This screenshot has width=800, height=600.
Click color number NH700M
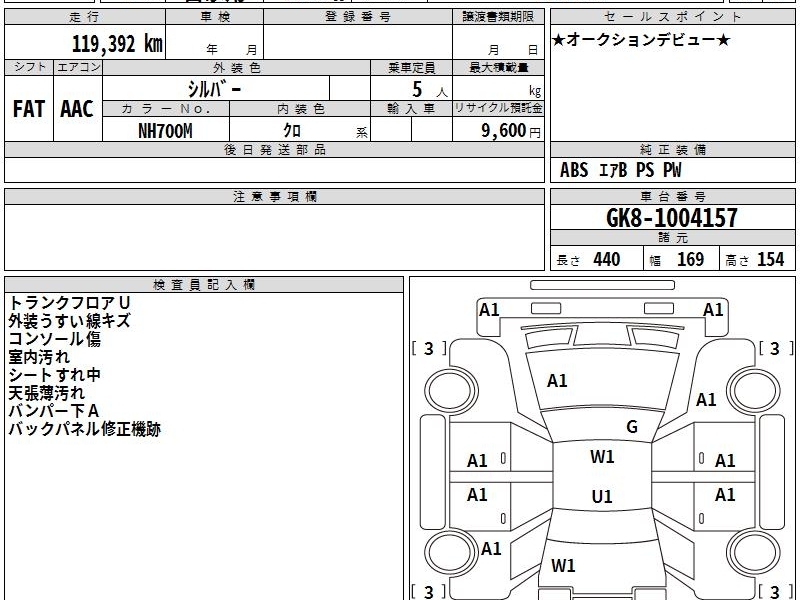point(165,131)
